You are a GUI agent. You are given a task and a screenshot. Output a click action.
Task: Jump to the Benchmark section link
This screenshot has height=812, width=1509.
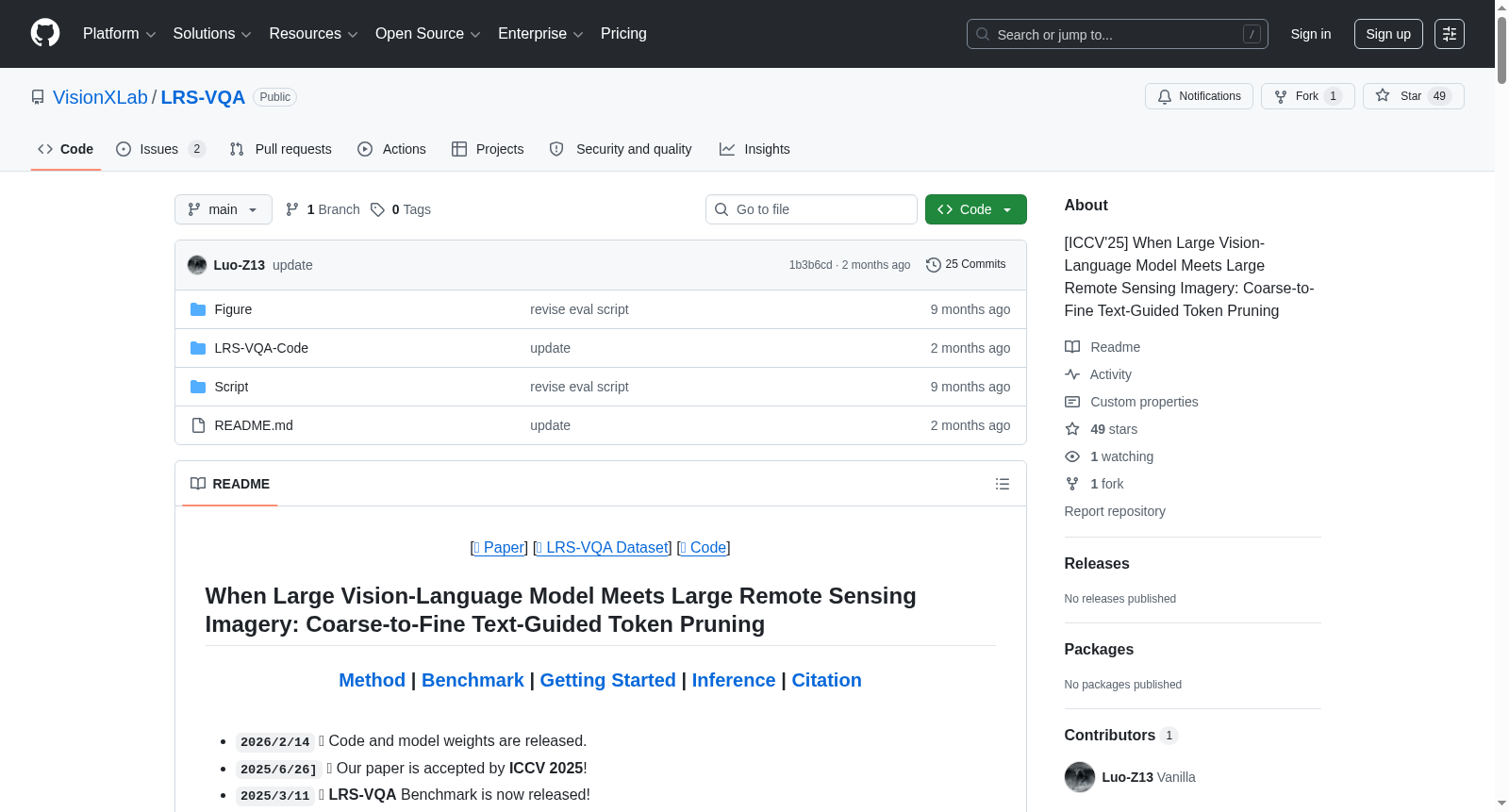[473, 680]
